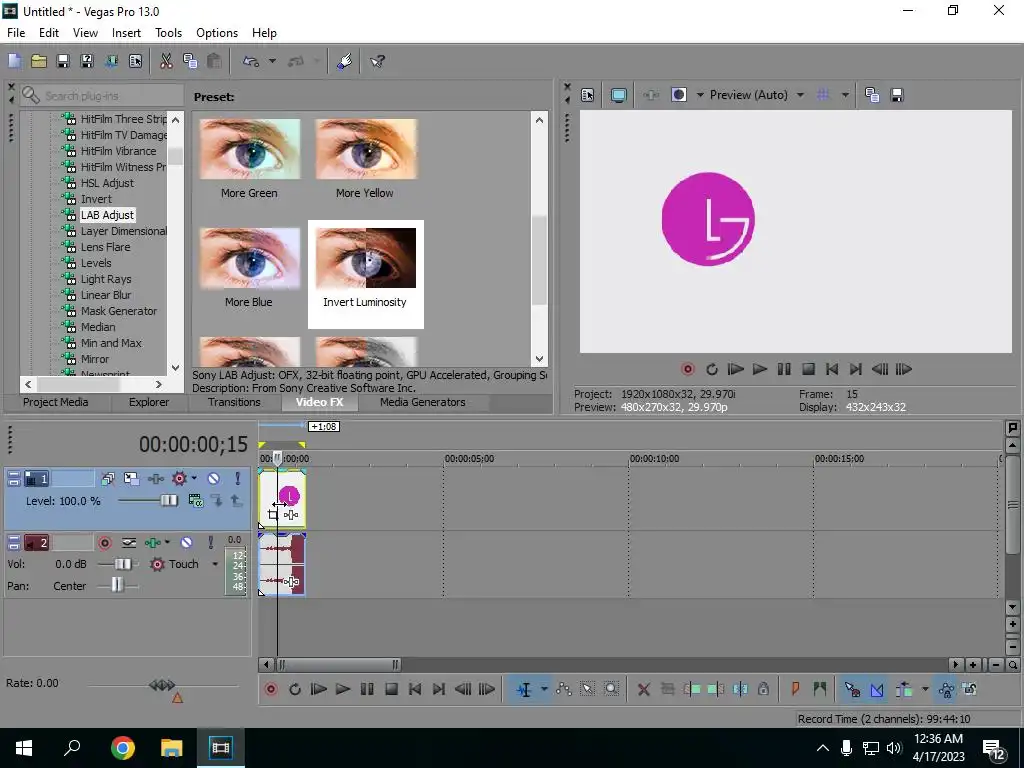The height and width of the screenshot is (768, 1024).
Task: Click the Undo arrow icon
Action: click(x=251, y=61)
